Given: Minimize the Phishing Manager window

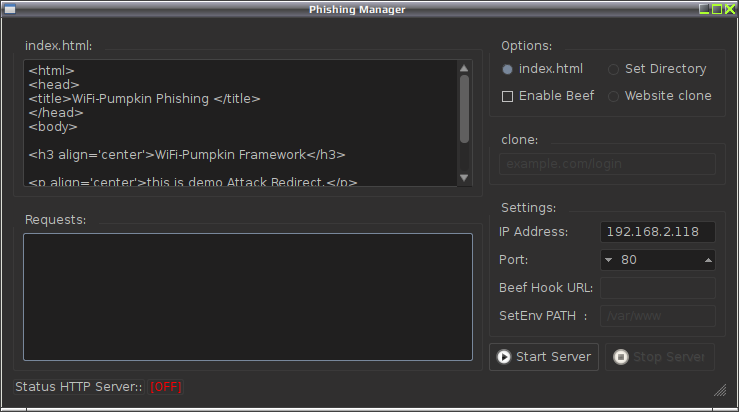Looking at the screenshot, I should tap(704, 9).
